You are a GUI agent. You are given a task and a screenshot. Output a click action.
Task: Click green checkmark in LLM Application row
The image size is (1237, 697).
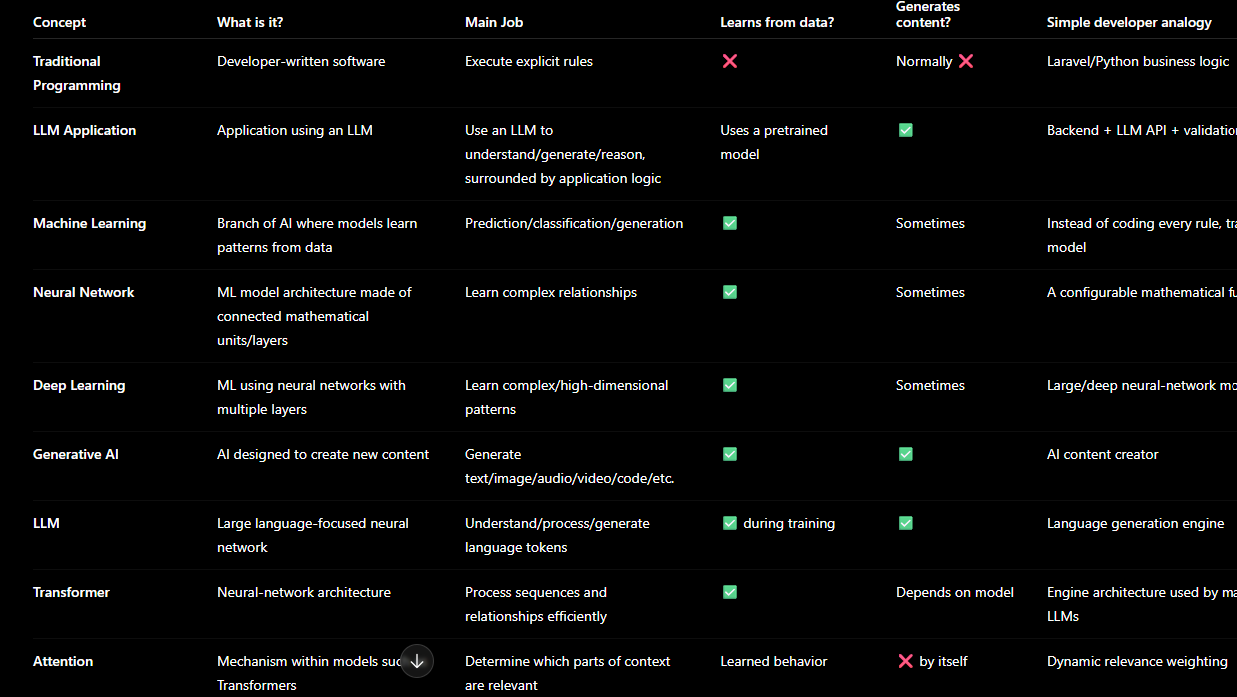pos(906,130)
